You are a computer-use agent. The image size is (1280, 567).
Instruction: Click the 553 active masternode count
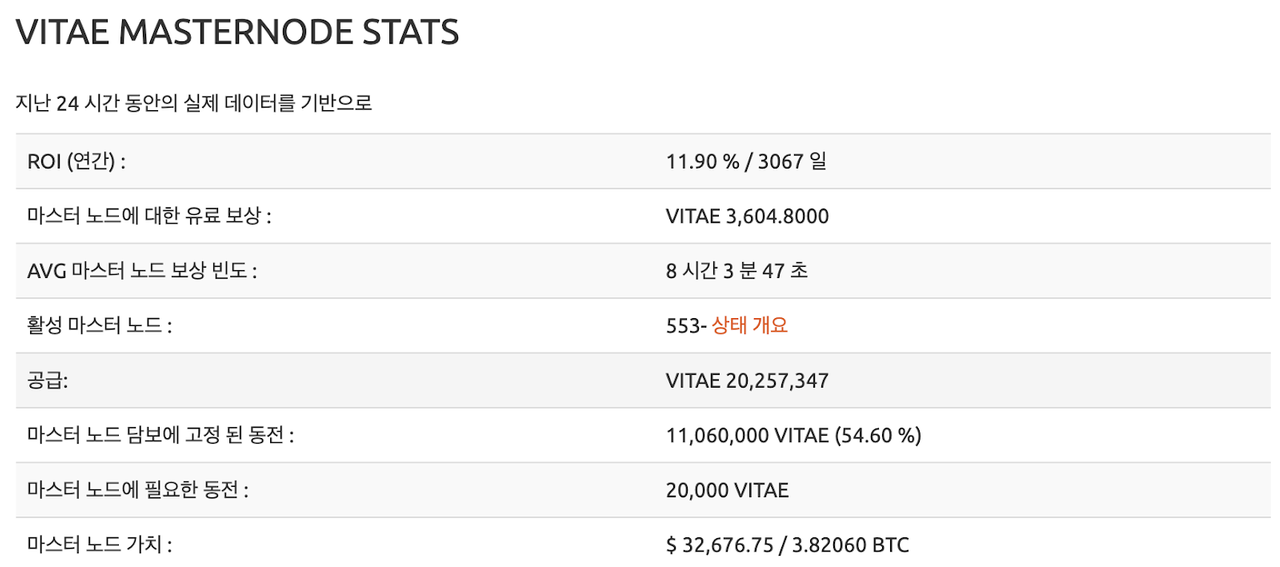(x=683, y=325)
